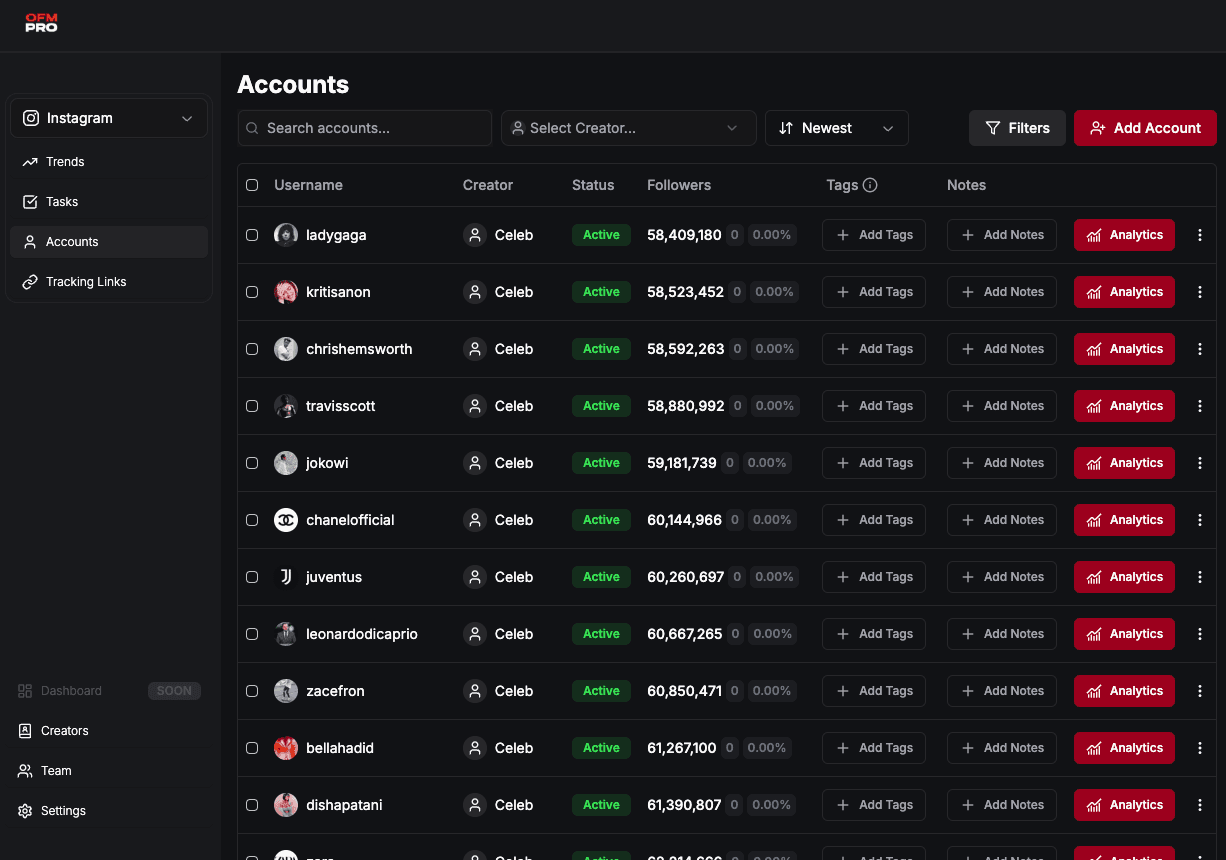The width and height of the screenshot is (1226, 860).
Task: Check the leonardodicaprio row checkbox
Action: (x=252, y=634)
